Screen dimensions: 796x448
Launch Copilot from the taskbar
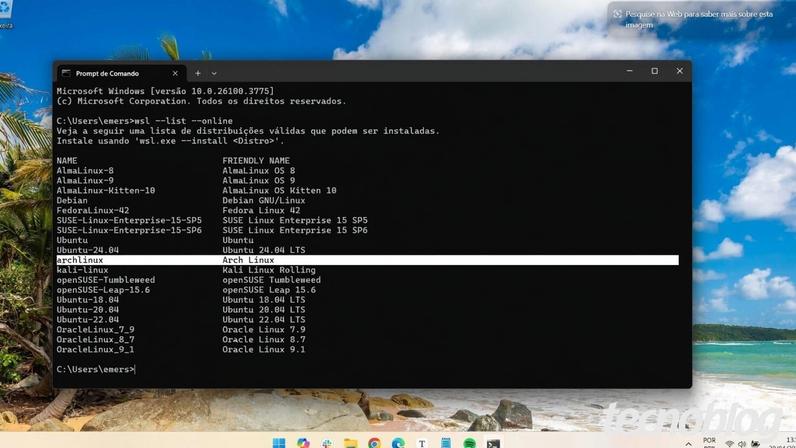click(303, 442)
